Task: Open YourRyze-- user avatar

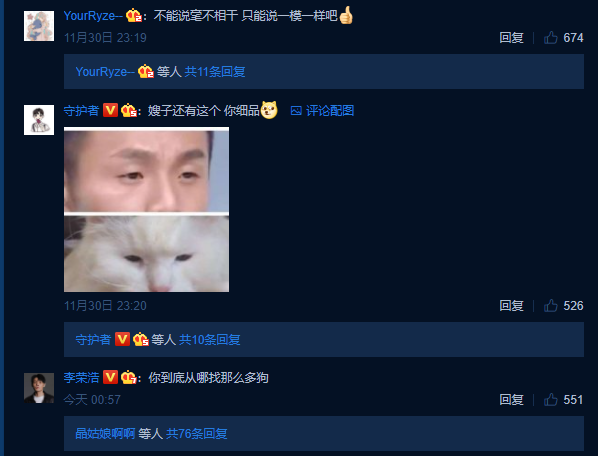Action: tap(39, 26)
